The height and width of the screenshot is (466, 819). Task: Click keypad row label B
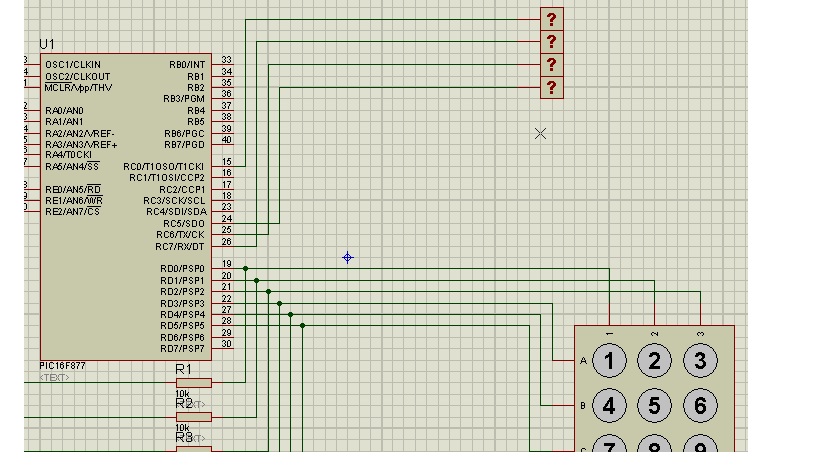point(583,406)
